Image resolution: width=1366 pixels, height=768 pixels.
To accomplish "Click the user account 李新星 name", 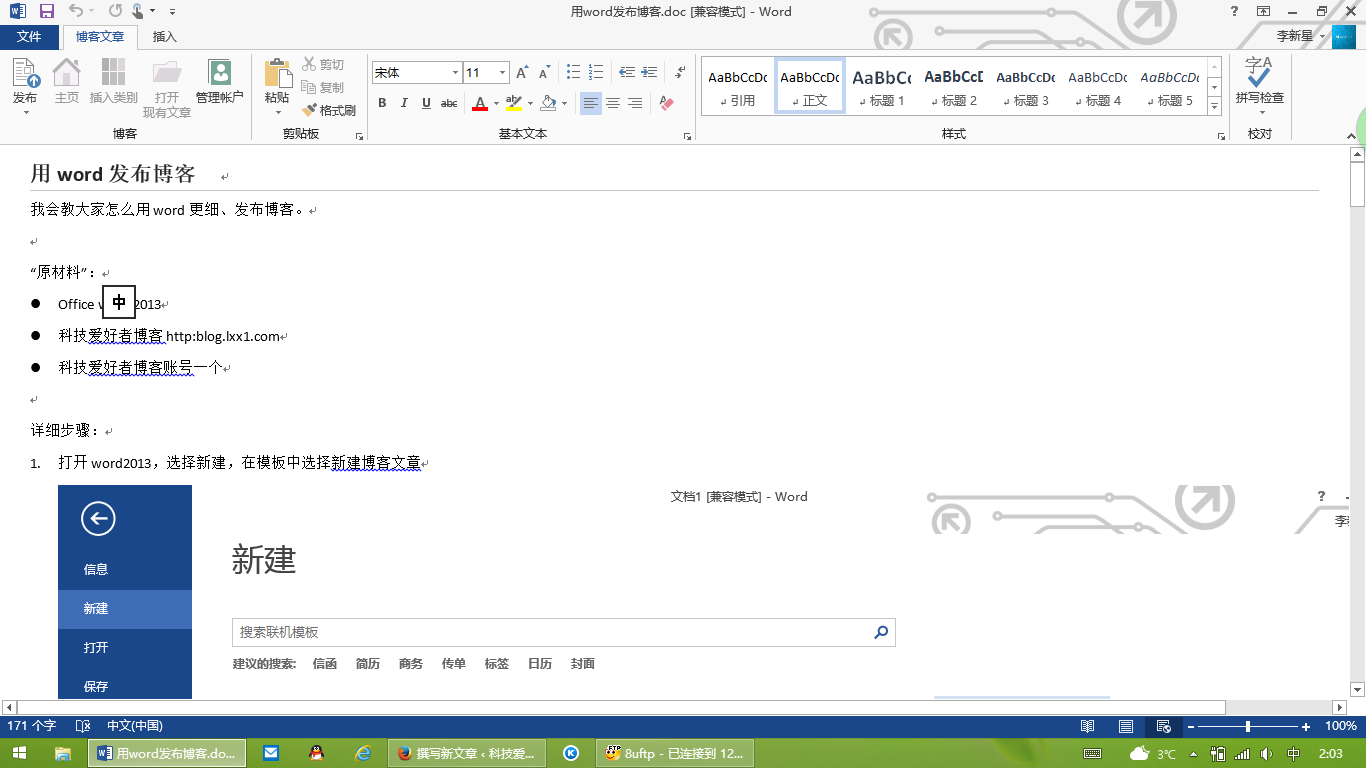I will coord(1295,36).
